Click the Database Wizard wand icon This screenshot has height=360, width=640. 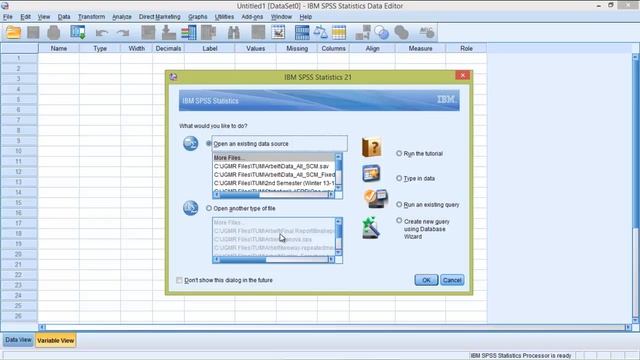pyautogui.click(x=371, y=228)
